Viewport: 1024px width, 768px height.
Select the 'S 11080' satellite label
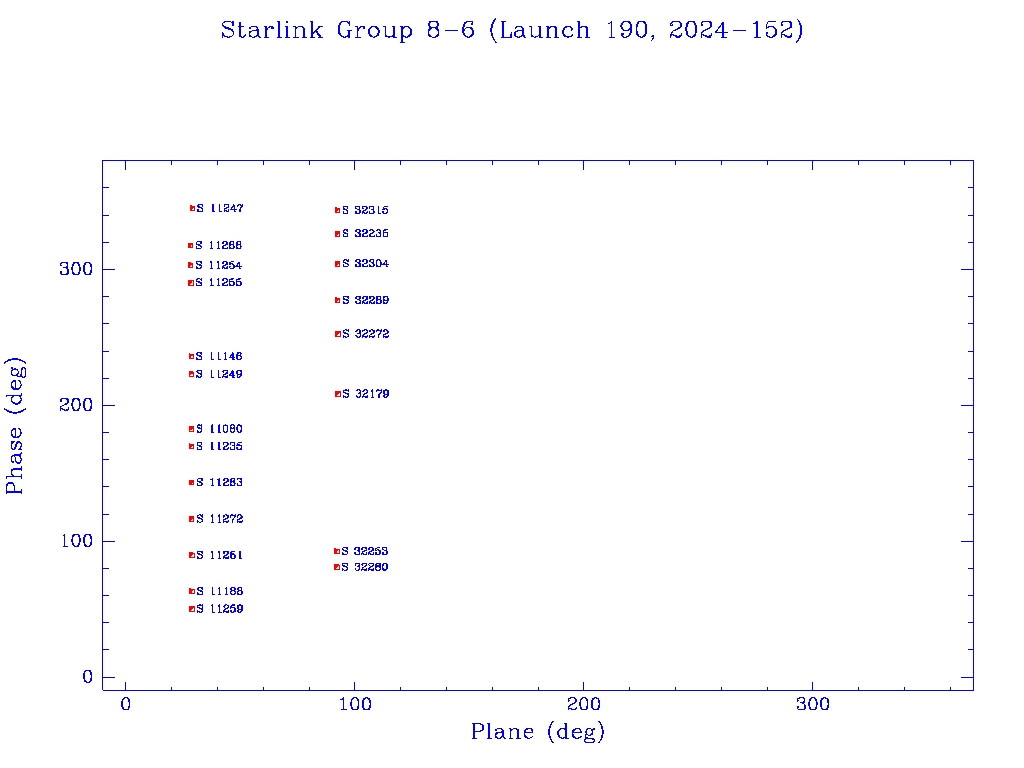click(x=219, y=429)
